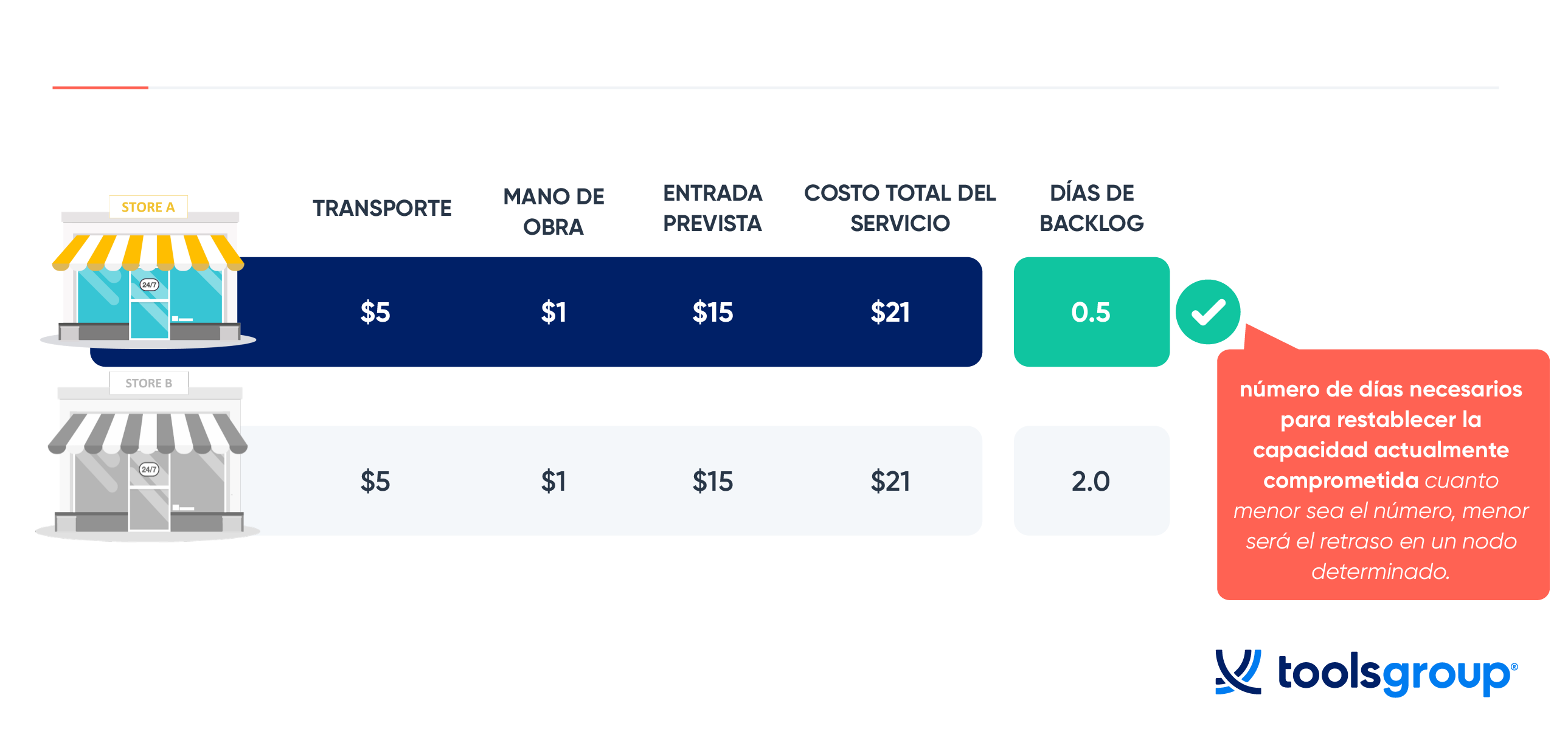Image resolution: width=1568 pixels, height=737 pixels.
Task: Click Store B expected entry $15 value
Action: click(713, 482)
